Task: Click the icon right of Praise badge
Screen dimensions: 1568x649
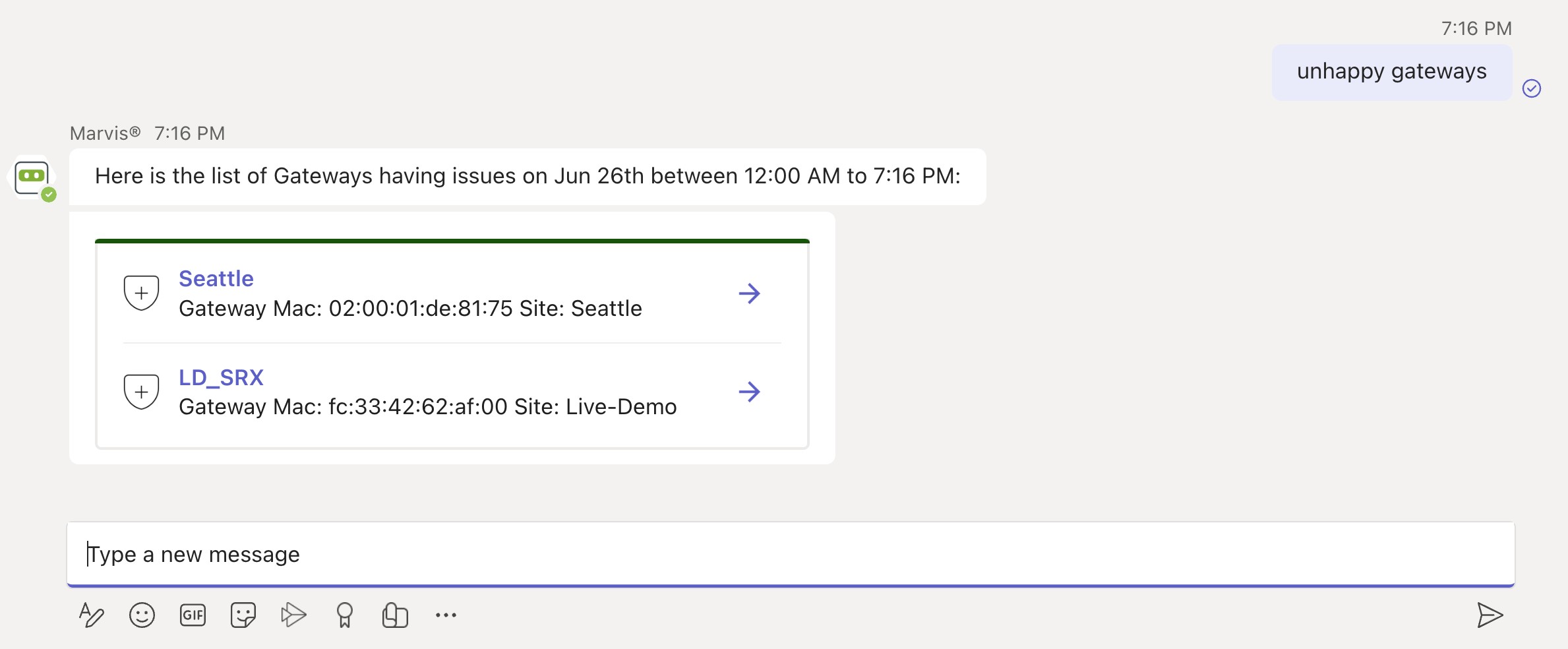Action: 395,615
